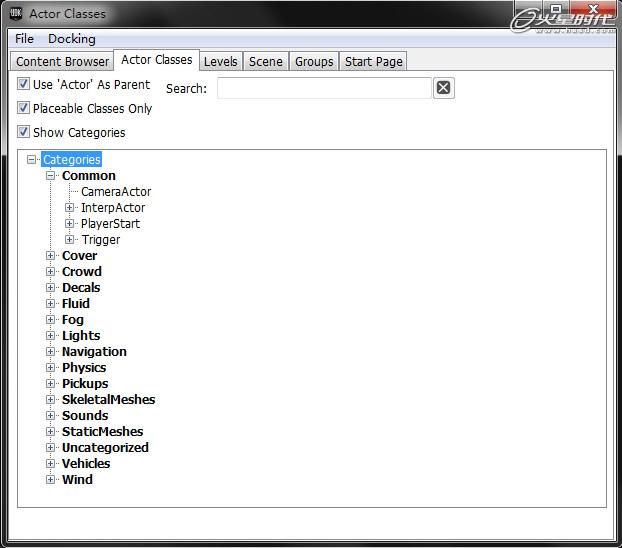This screenshot has height=548, width=622.
Task: Expand the PlayerStart node
Action: click(x=69, y=223)
